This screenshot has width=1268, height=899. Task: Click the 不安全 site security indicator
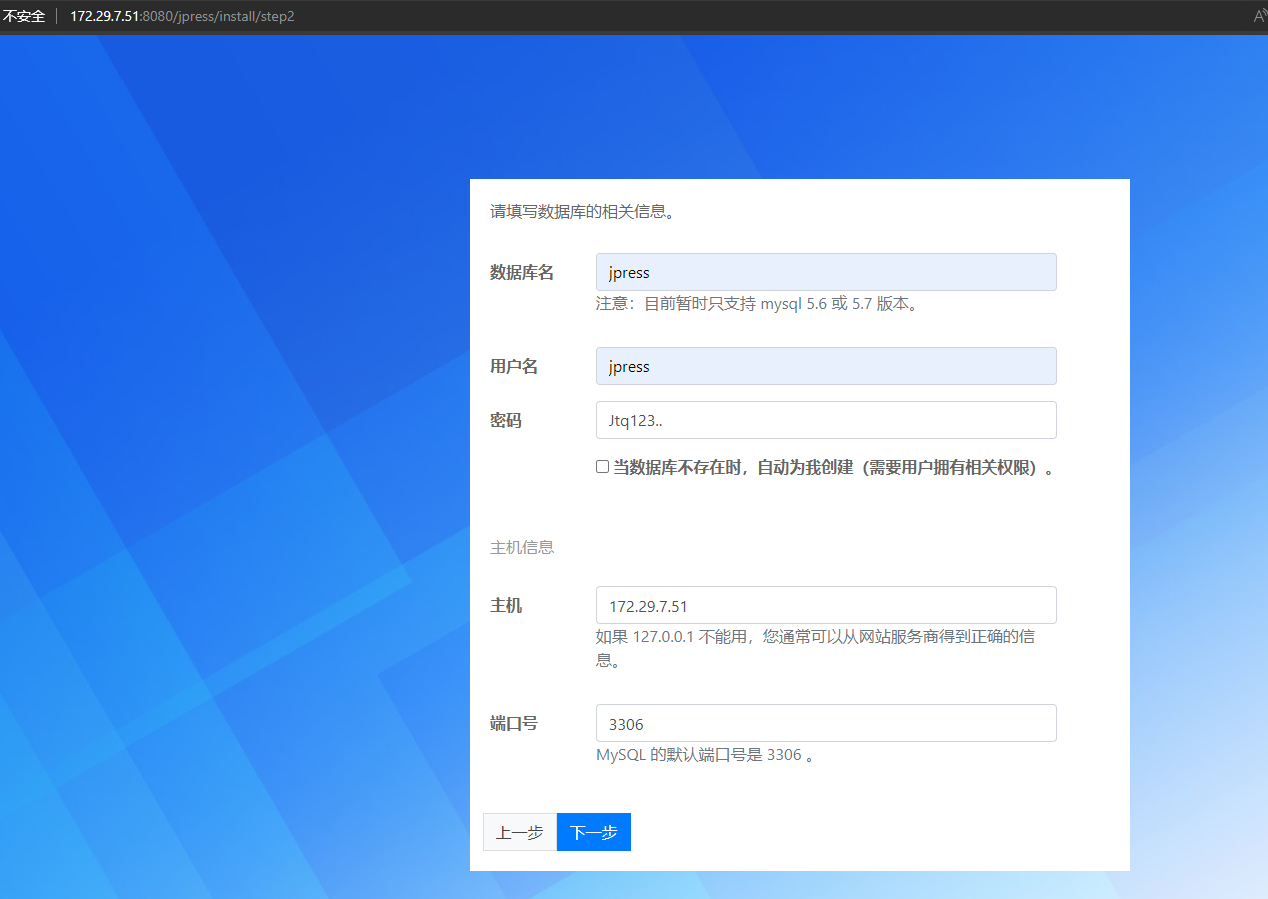click(x=25, y=17)
